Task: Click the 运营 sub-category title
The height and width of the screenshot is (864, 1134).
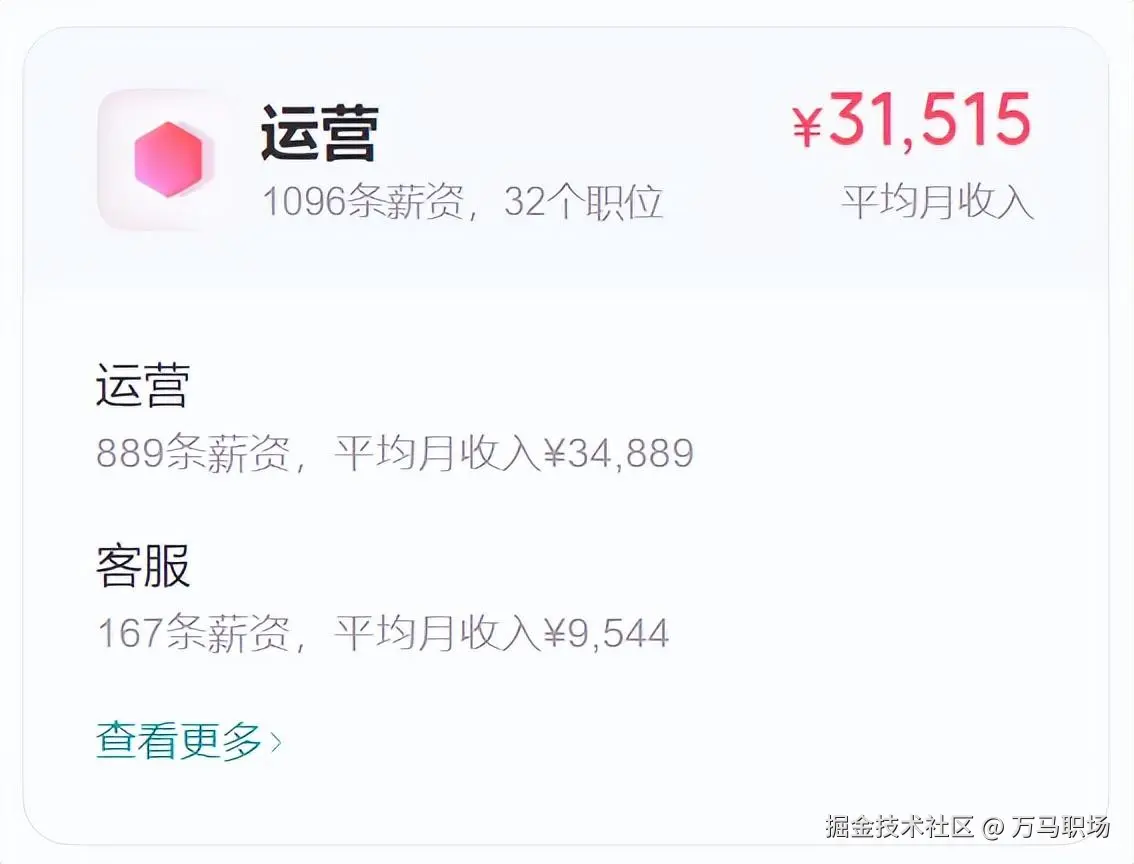Action: (143, 387)
